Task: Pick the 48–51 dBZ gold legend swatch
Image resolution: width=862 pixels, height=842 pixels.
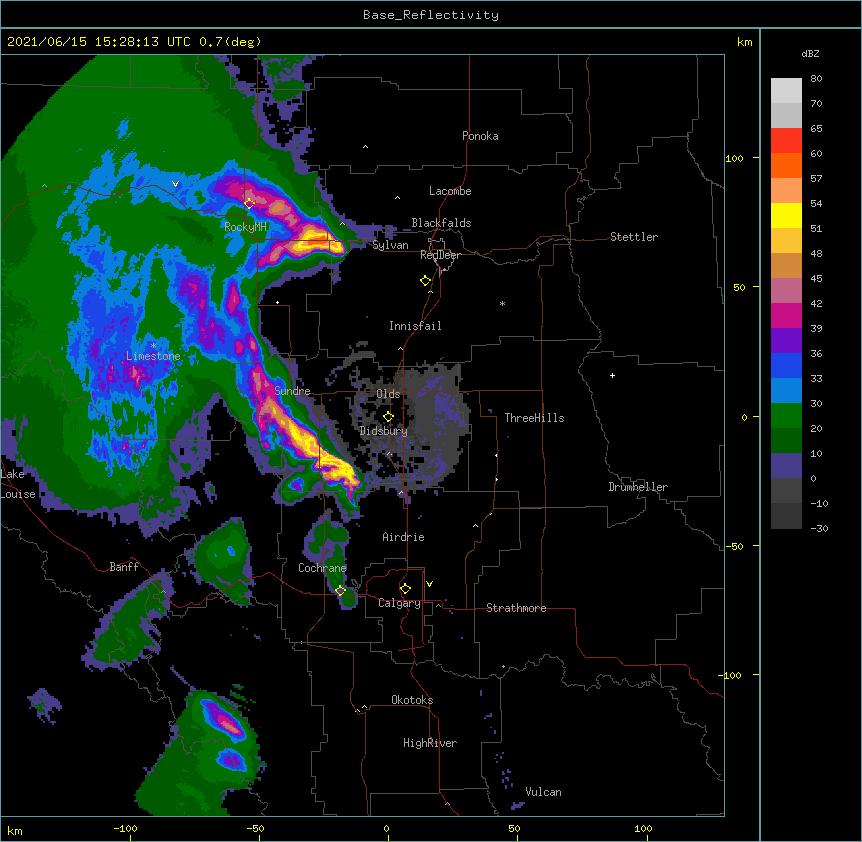Action: [786, 241]
